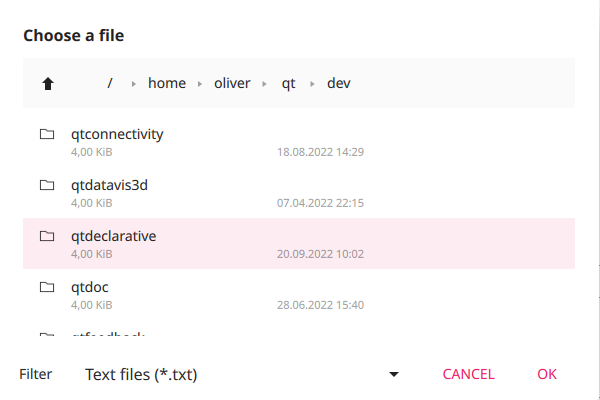Confirm with the OK button
The image size is (600, 400).
coord(546,374)
